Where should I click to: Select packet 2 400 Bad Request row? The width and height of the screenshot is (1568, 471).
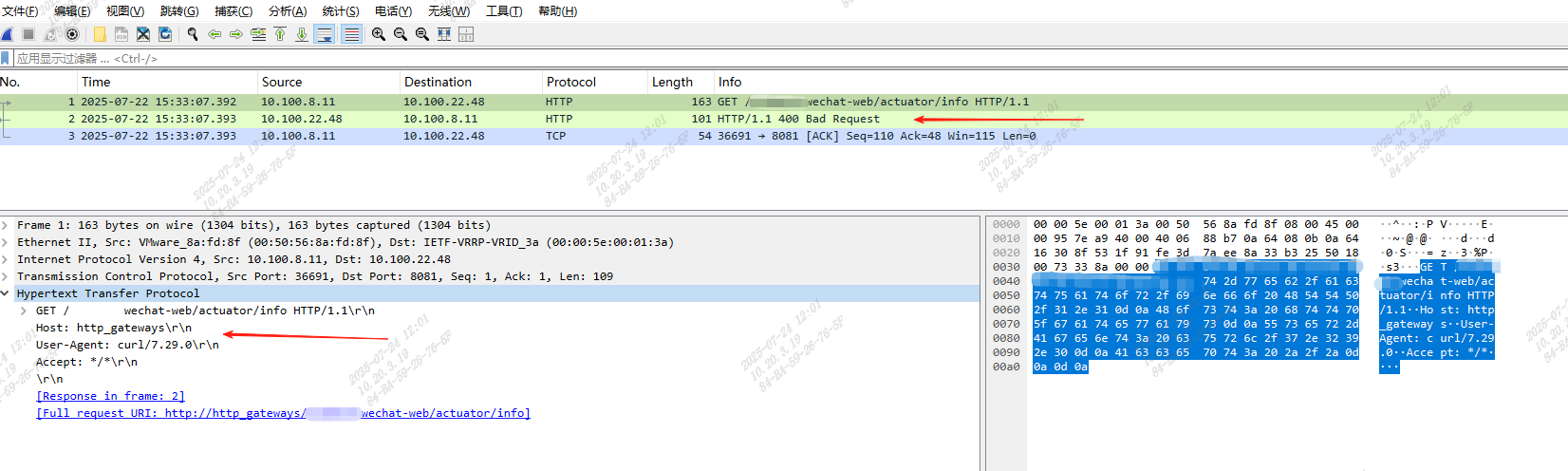coord(784,119)
